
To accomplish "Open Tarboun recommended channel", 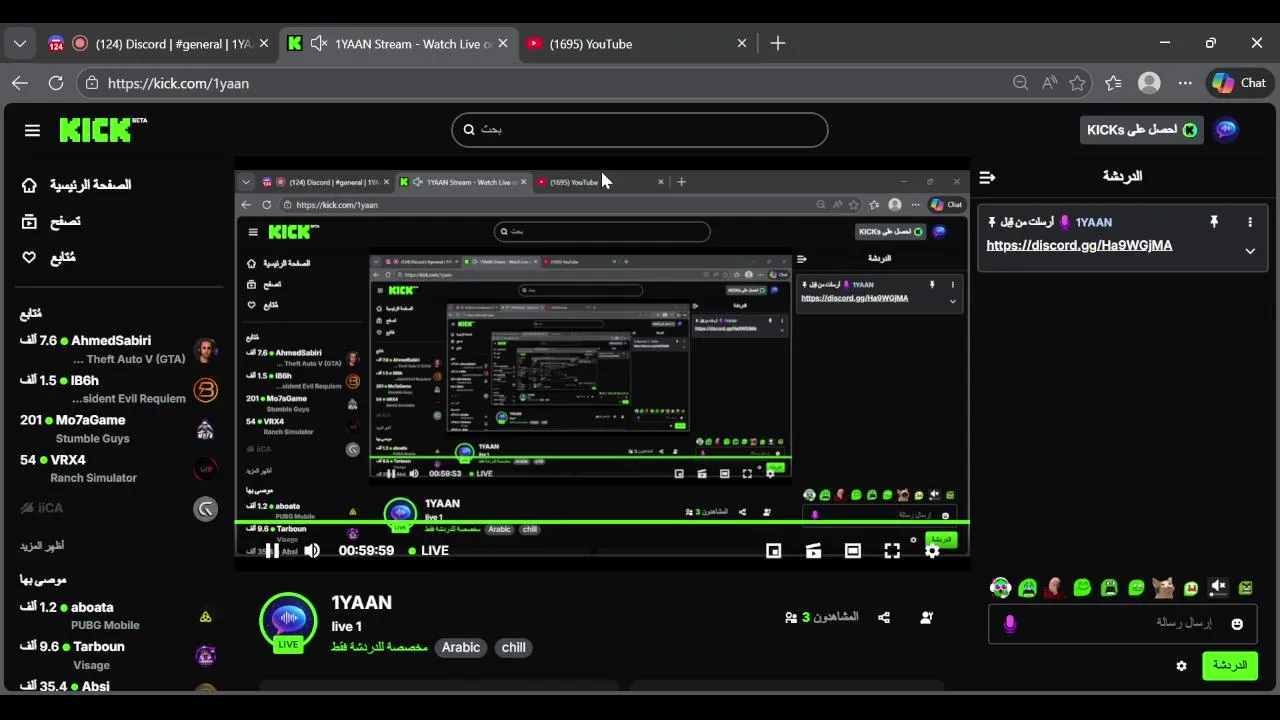I will 118,655.
